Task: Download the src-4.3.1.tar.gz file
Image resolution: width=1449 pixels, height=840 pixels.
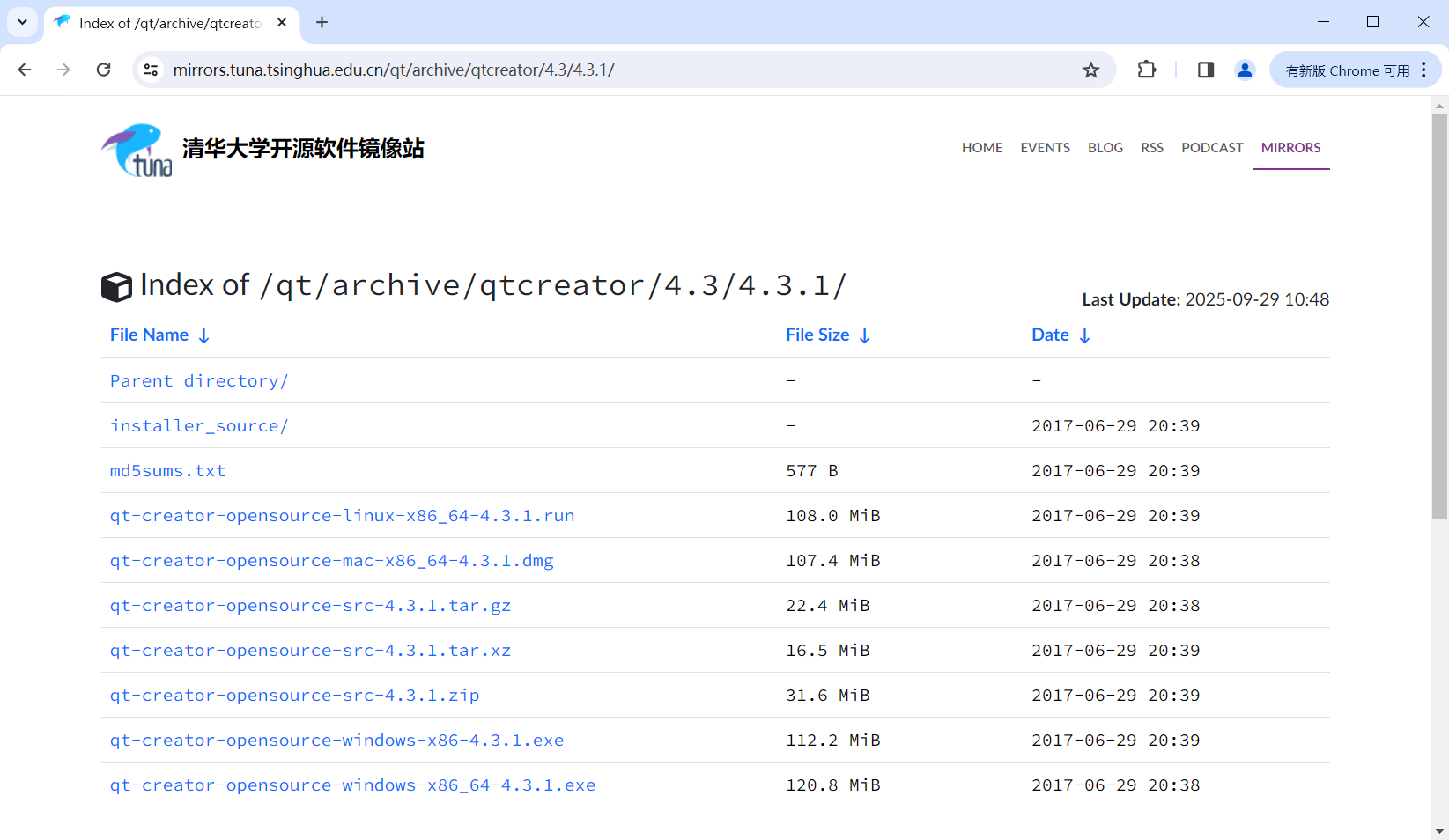Action: (310, 605)
